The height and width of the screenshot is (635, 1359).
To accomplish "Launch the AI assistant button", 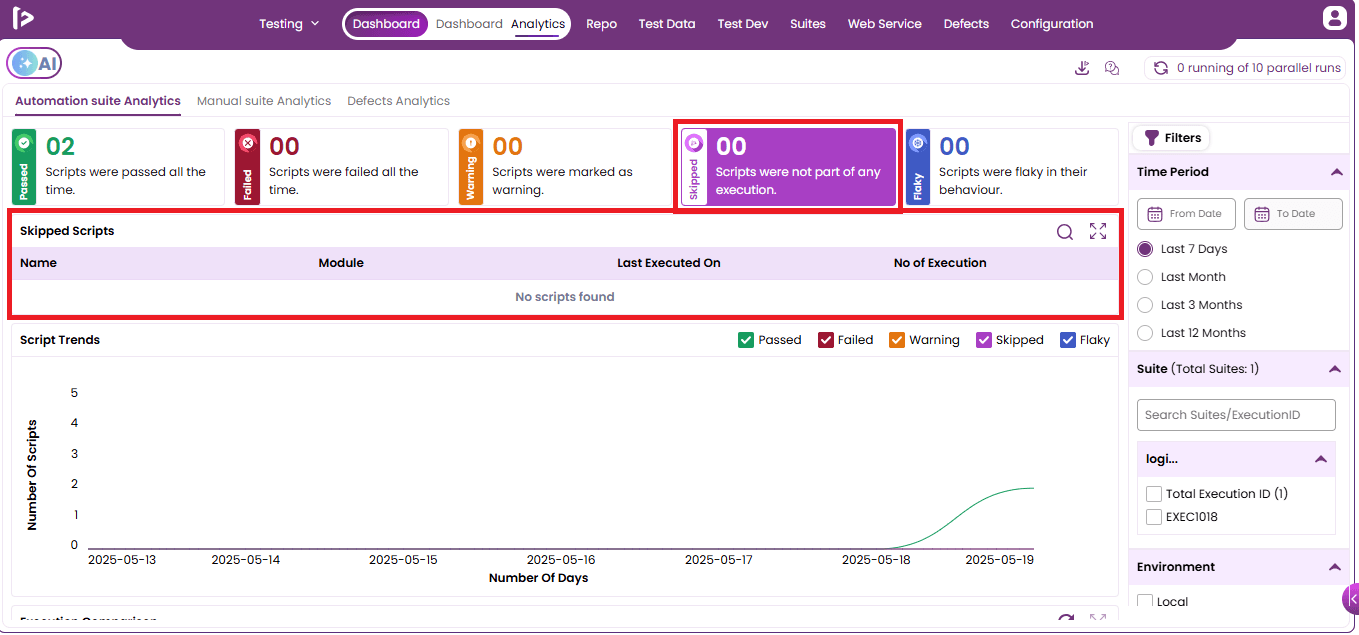I will click(x=34, y=64).
